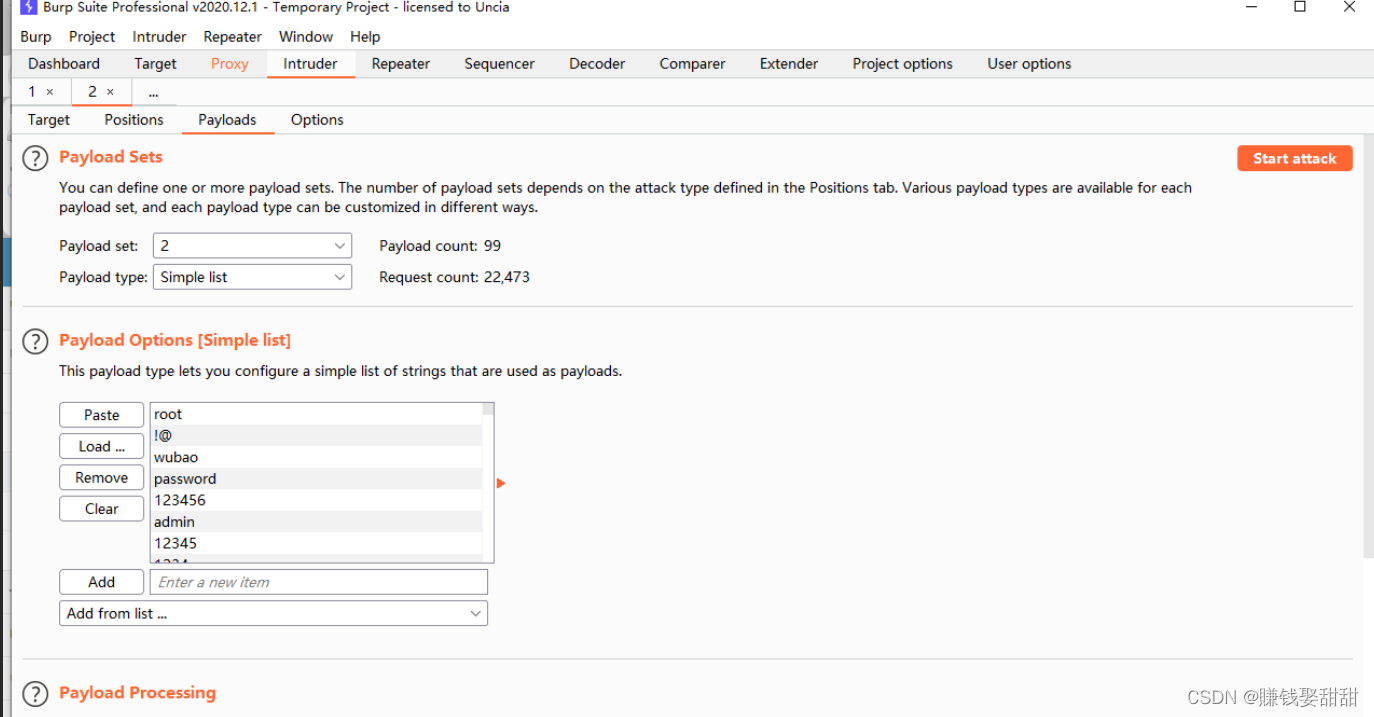Open Payload Options help icon
This screenshot has width=1374, height=717.
click(35, 342)
